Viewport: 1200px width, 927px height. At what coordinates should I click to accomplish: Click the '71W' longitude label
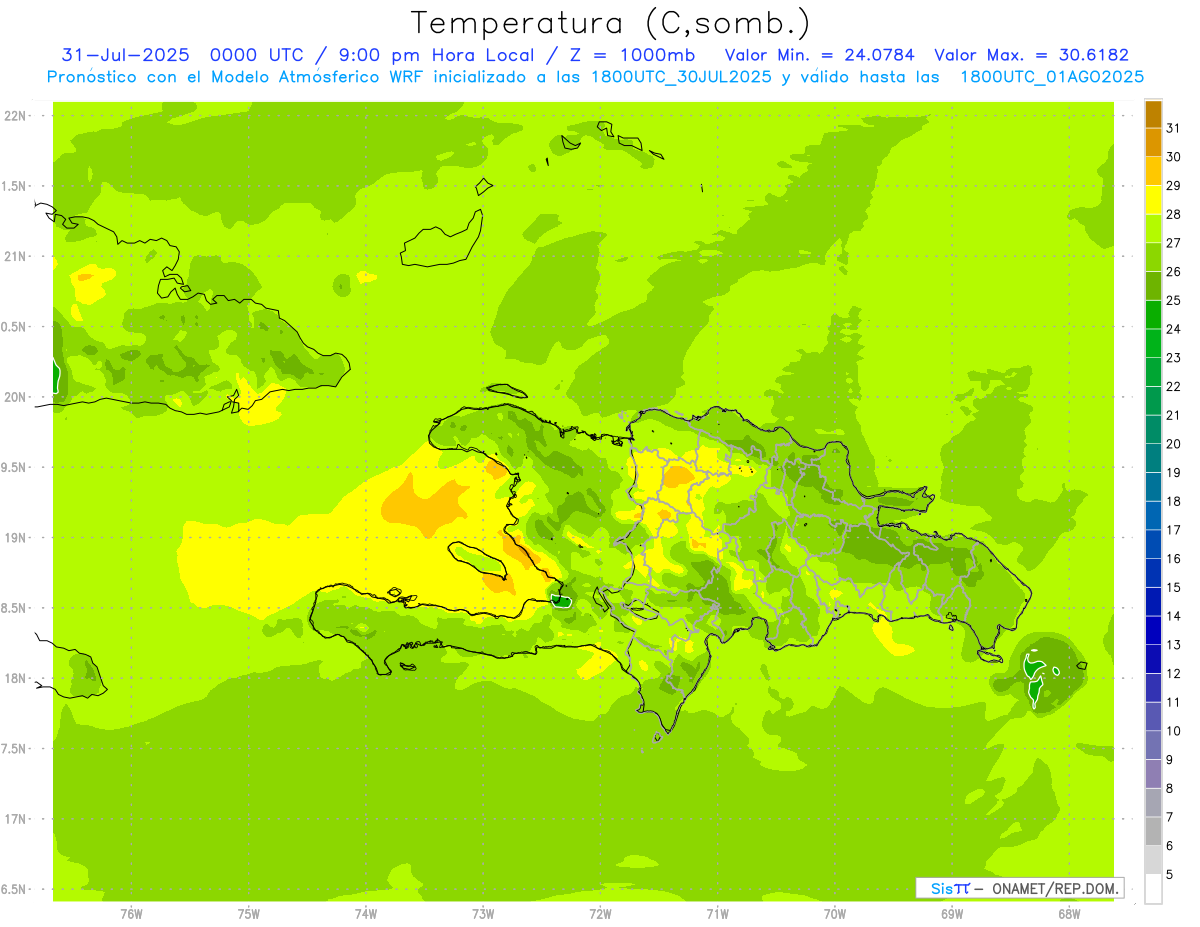pyautogui.click(x=717, y=913)
